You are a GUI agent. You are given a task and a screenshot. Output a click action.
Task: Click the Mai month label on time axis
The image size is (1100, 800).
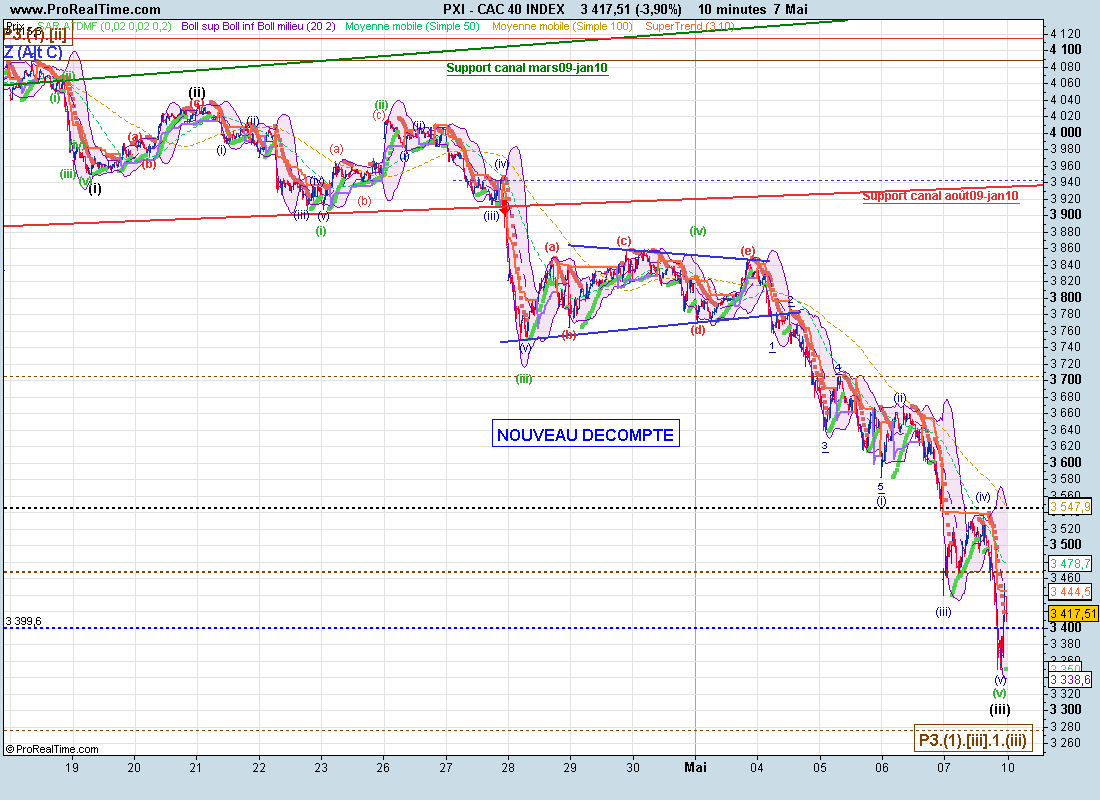(695, 768)
